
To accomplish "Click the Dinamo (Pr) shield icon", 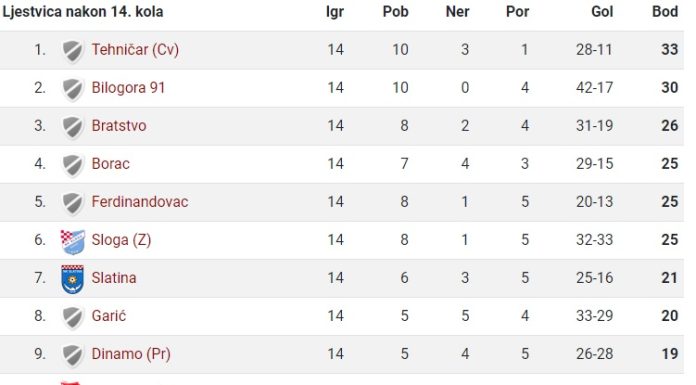I will coord(73,355).
